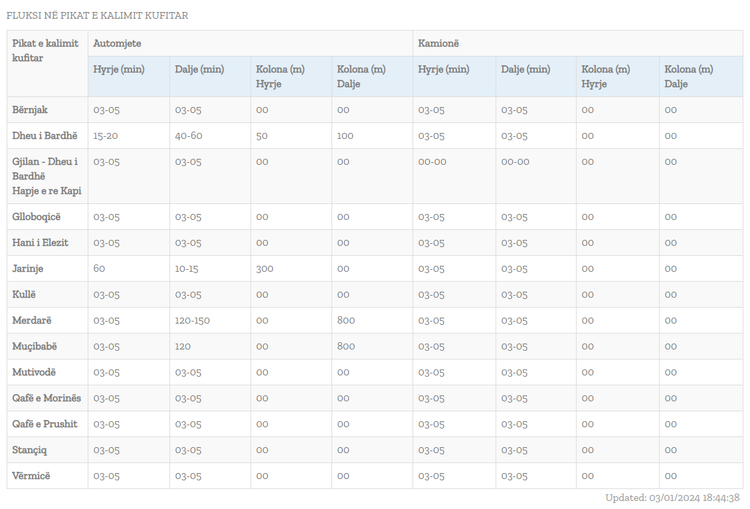Select the Merdarë row label
Screen dimensions: 750x509
32,320
